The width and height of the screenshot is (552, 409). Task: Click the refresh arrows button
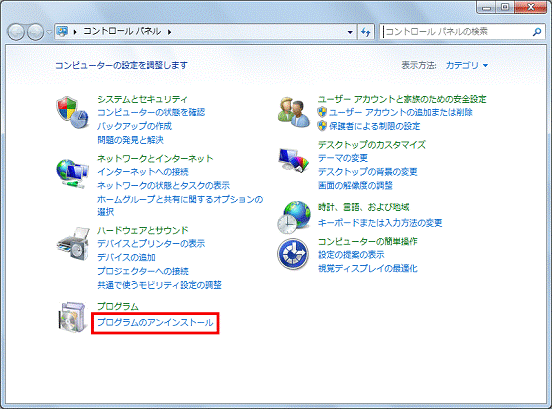(366, 32)
